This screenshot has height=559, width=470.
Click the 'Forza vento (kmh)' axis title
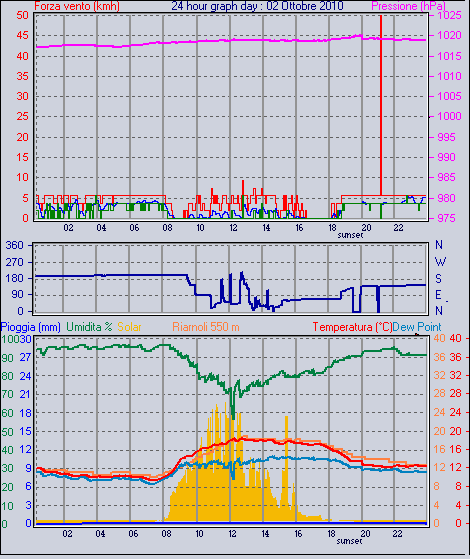pyautogui.click(x=77, y=6)
